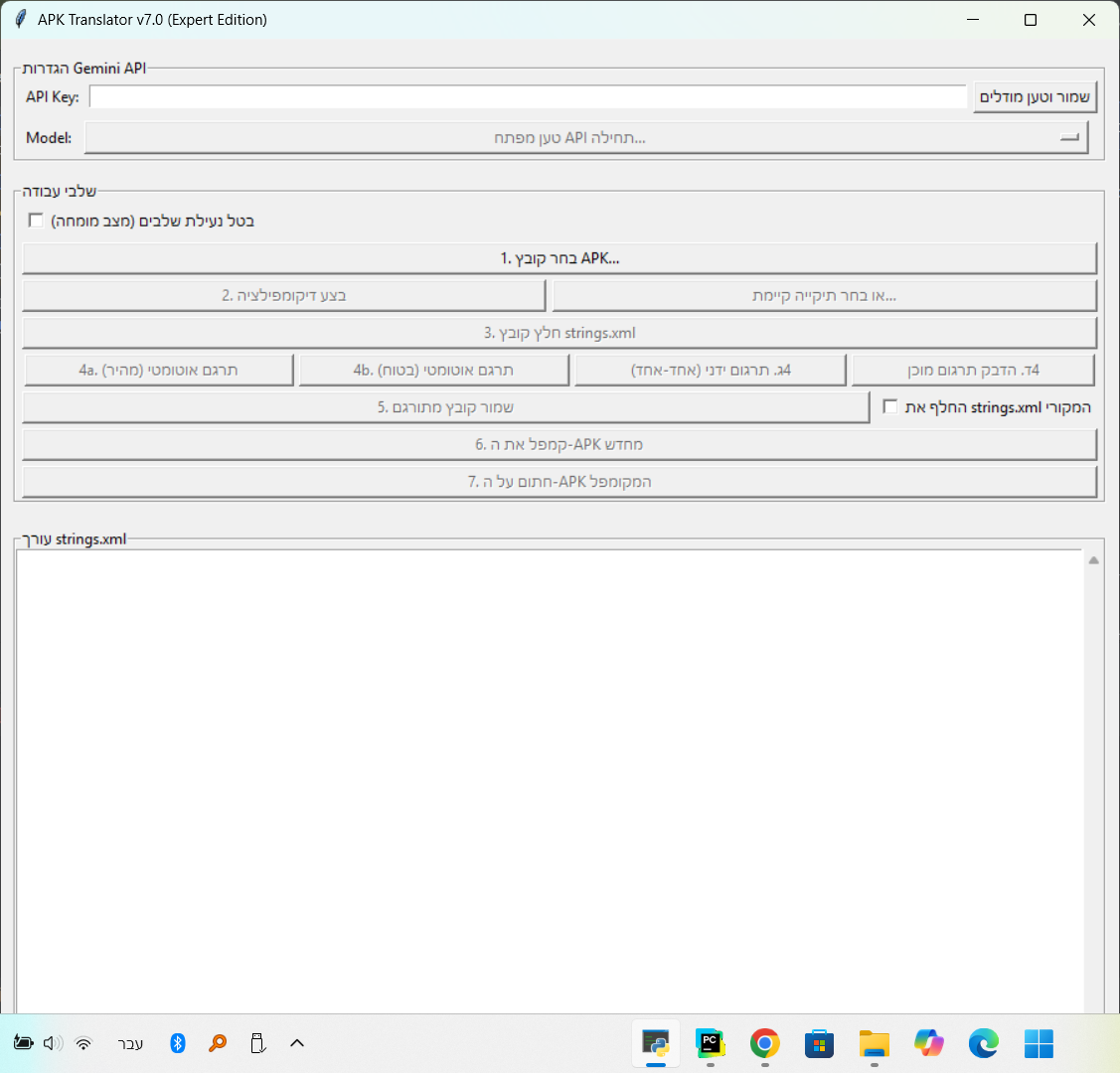Click the battery status tray icon
The width and height of the screenshot is (1120, 1073).
click(24, 1044)
